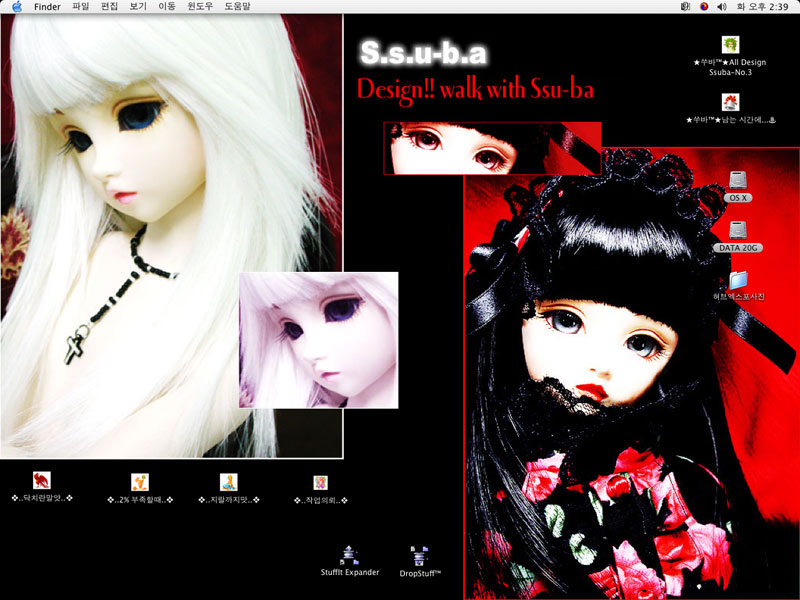Select the blue folder on the desktop
The width and height of the screenshot is (800, 600).
[x=739, y=279]
